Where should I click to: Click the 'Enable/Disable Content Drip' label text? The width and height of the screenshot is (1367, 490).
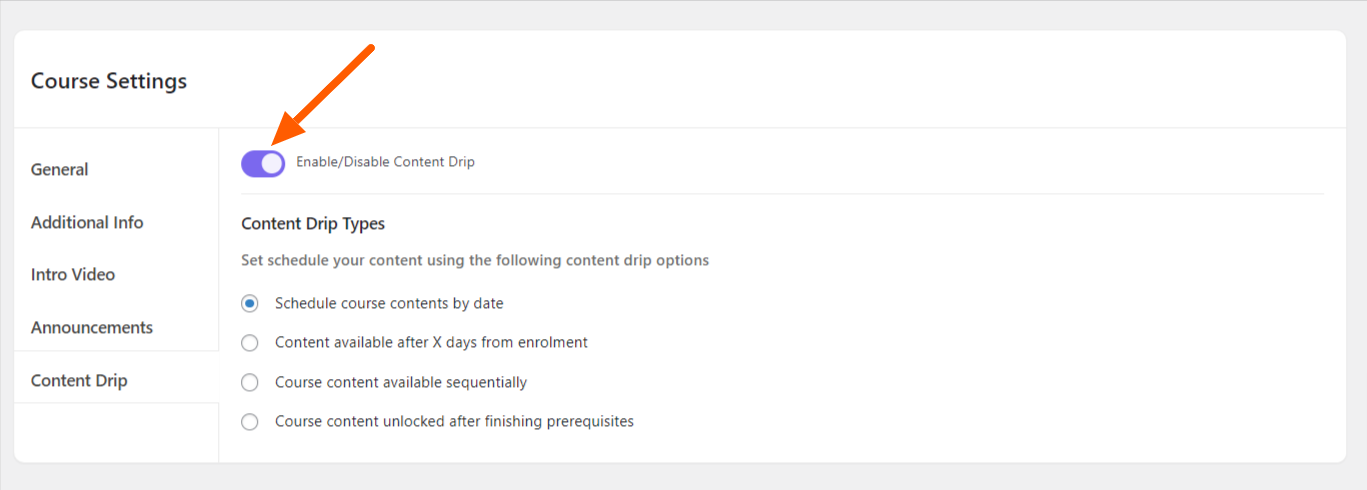click(x=385, y=162)
